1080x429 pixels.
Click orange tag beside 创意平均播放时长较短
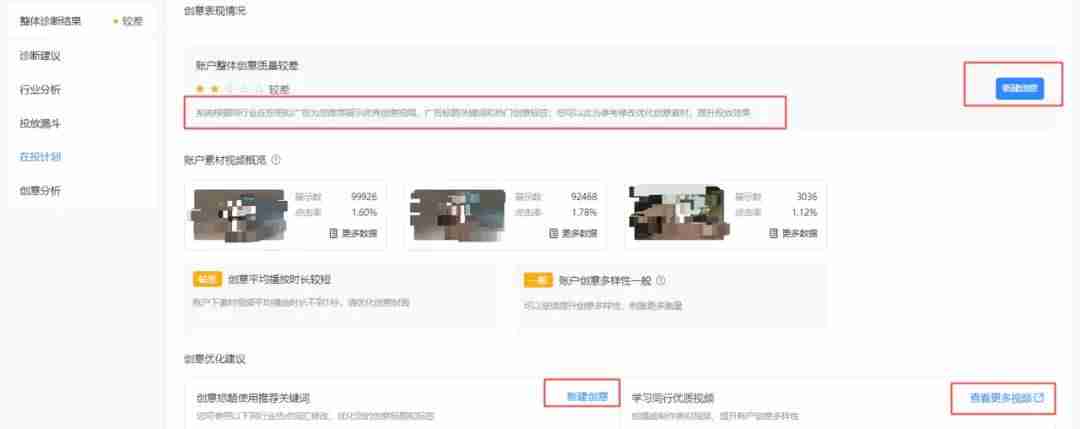coord(208,280)
